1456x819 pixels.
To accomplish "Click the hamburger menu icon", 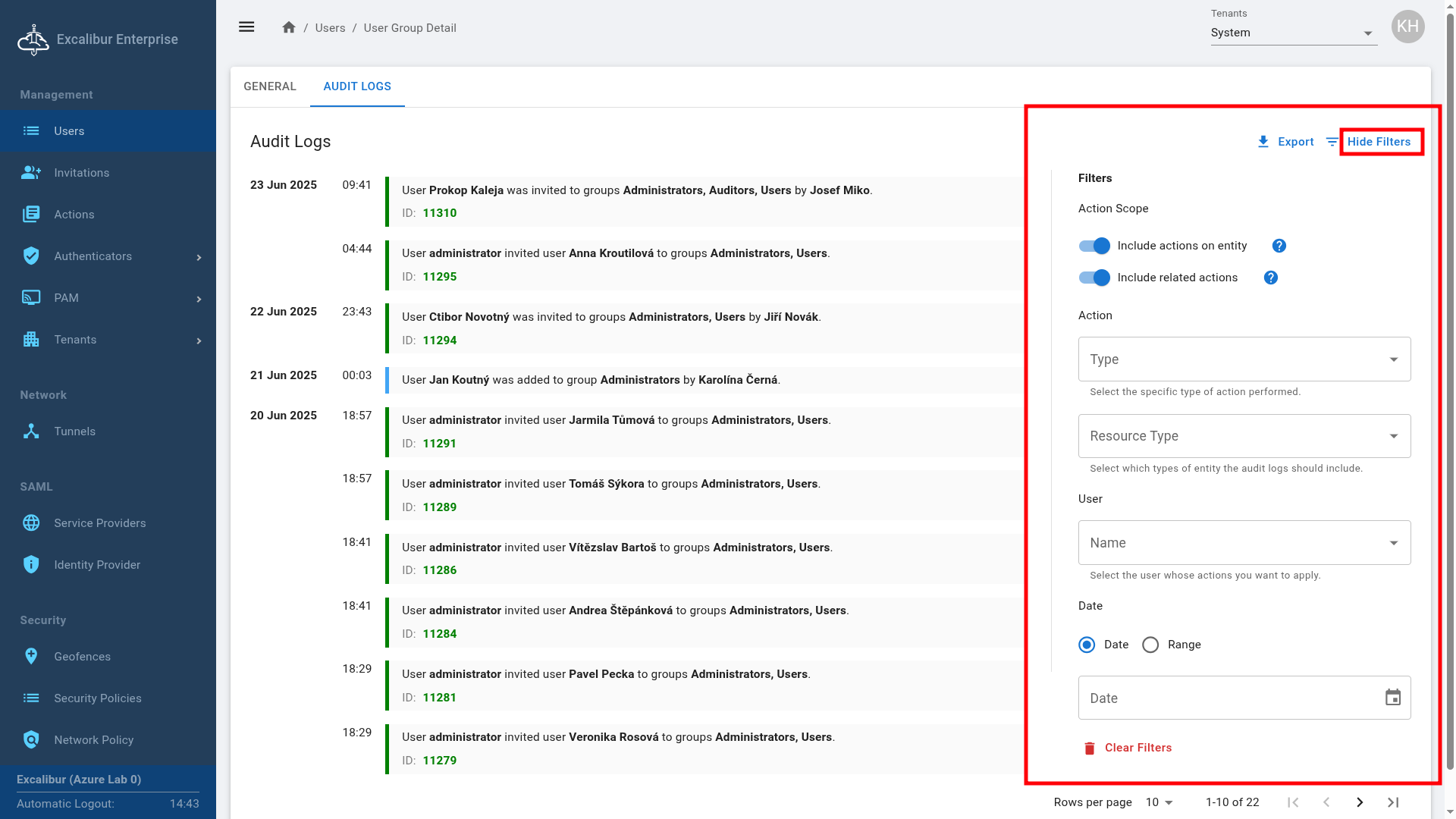I will (246, 27).
